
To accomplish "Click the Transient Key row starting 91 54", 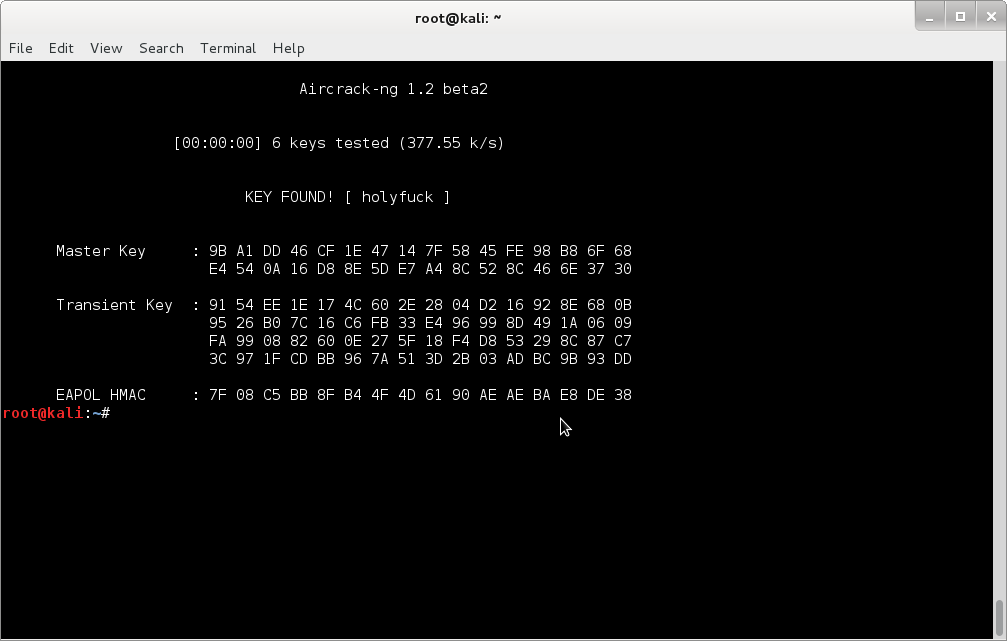I will pyautogui.click(x=420, y=305).
